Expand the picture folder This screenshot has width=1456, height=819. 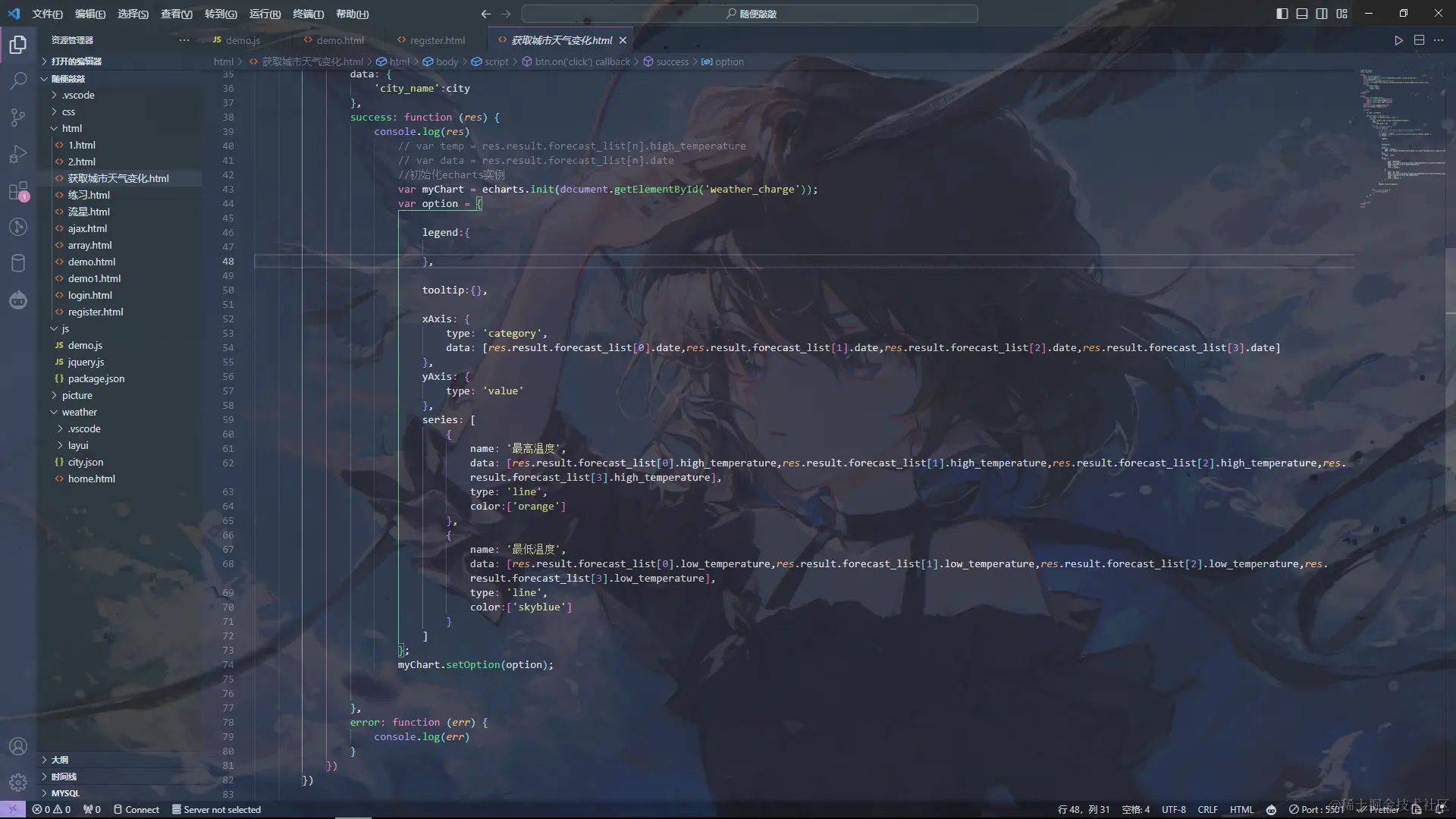coord(77,395)
